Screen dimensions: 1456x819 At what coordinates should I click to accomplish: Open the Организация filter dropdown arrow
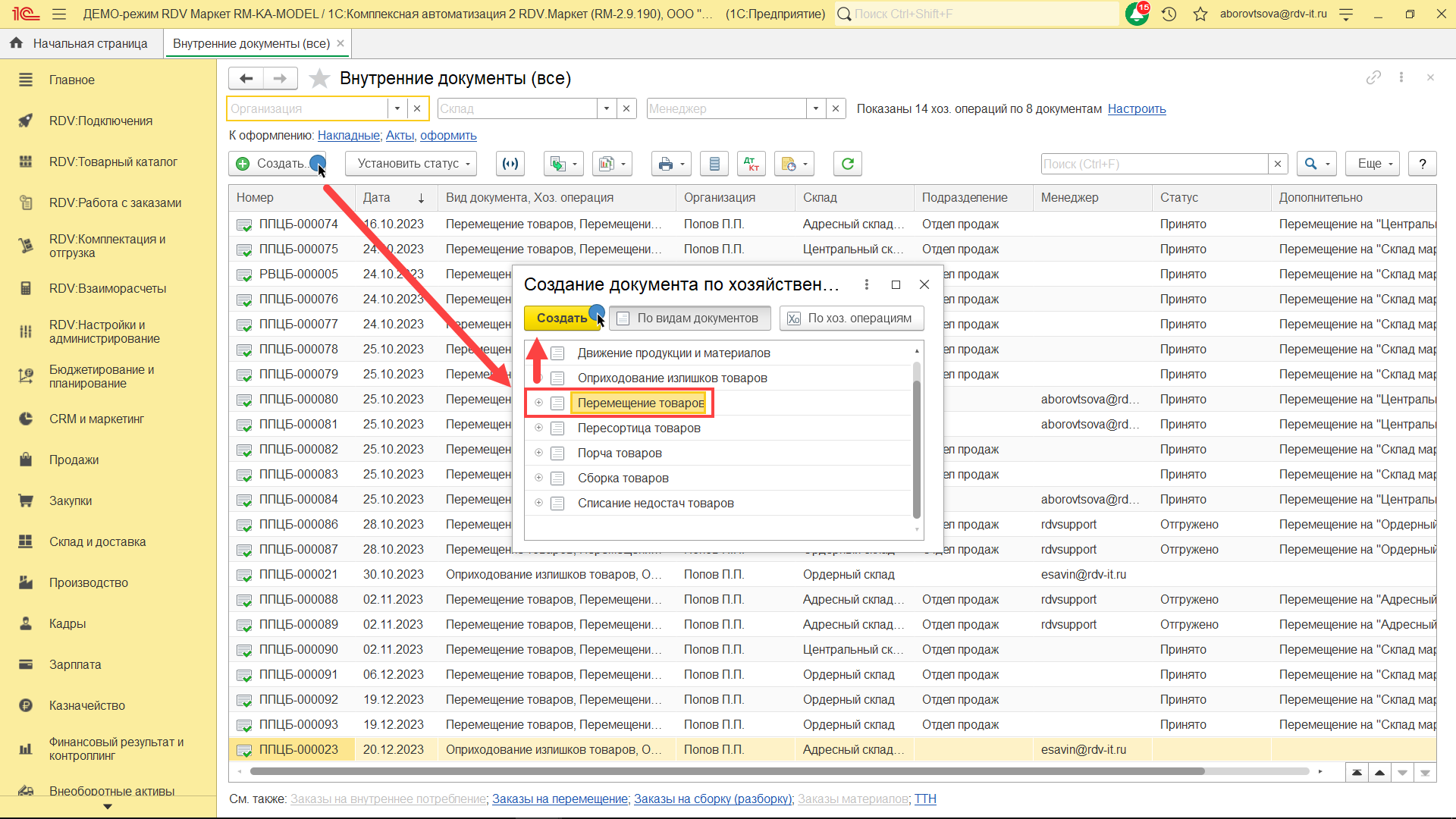click(397, 108)
